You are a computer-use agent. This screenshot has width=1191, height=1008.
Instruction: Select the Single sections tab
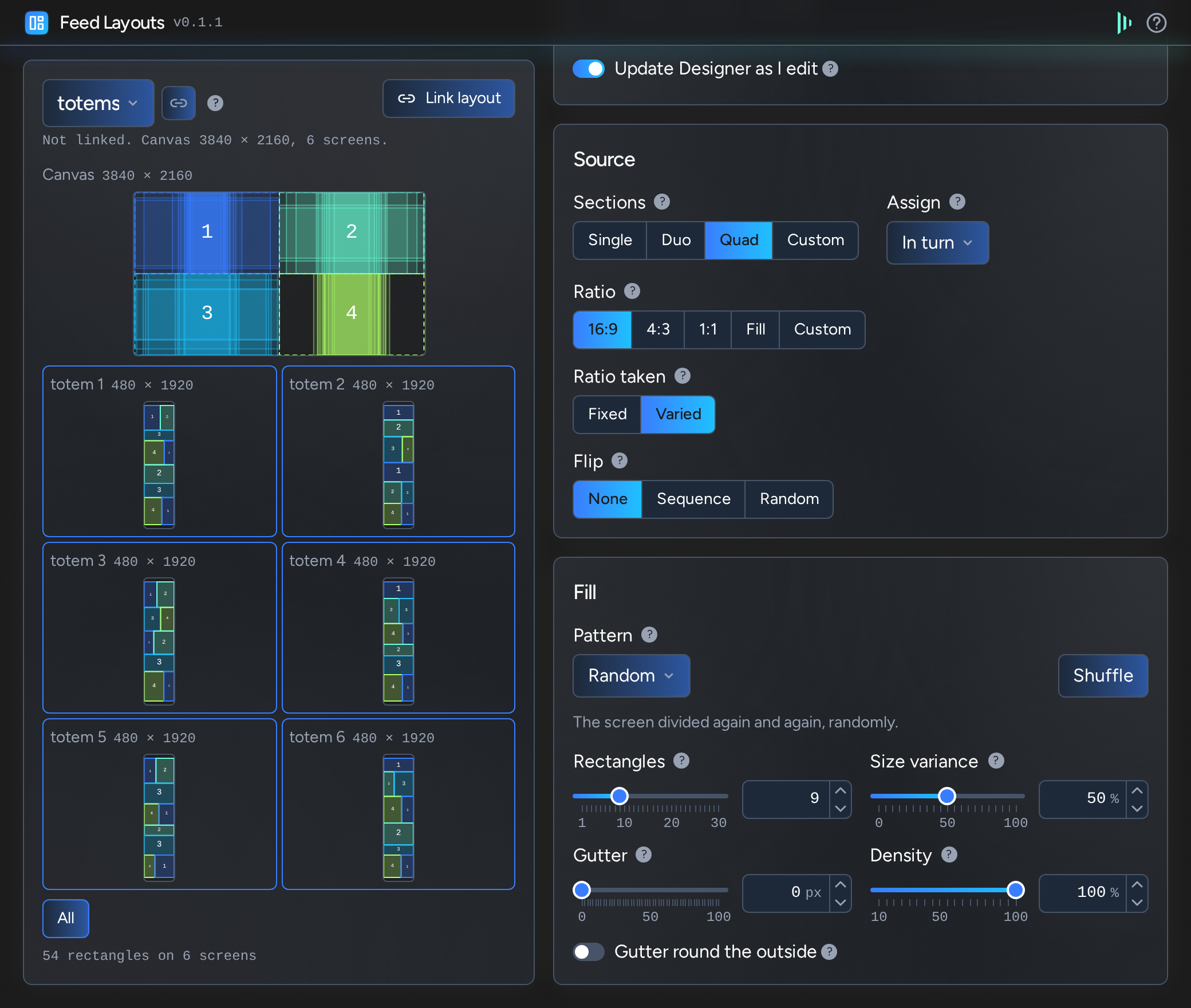click(610, 240)
